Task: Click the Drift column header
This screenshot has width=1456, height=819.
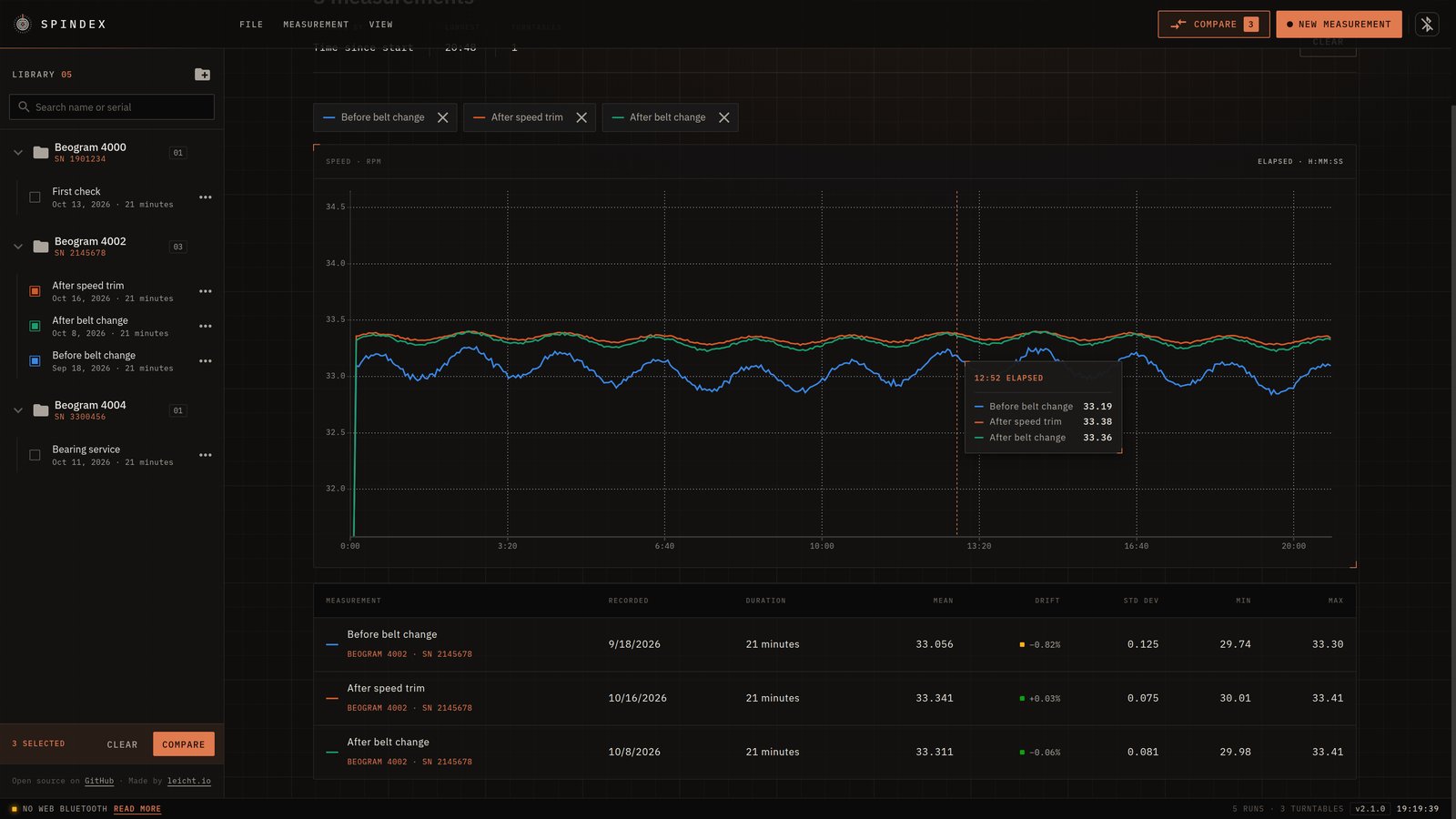Action: coord(1047,601)
